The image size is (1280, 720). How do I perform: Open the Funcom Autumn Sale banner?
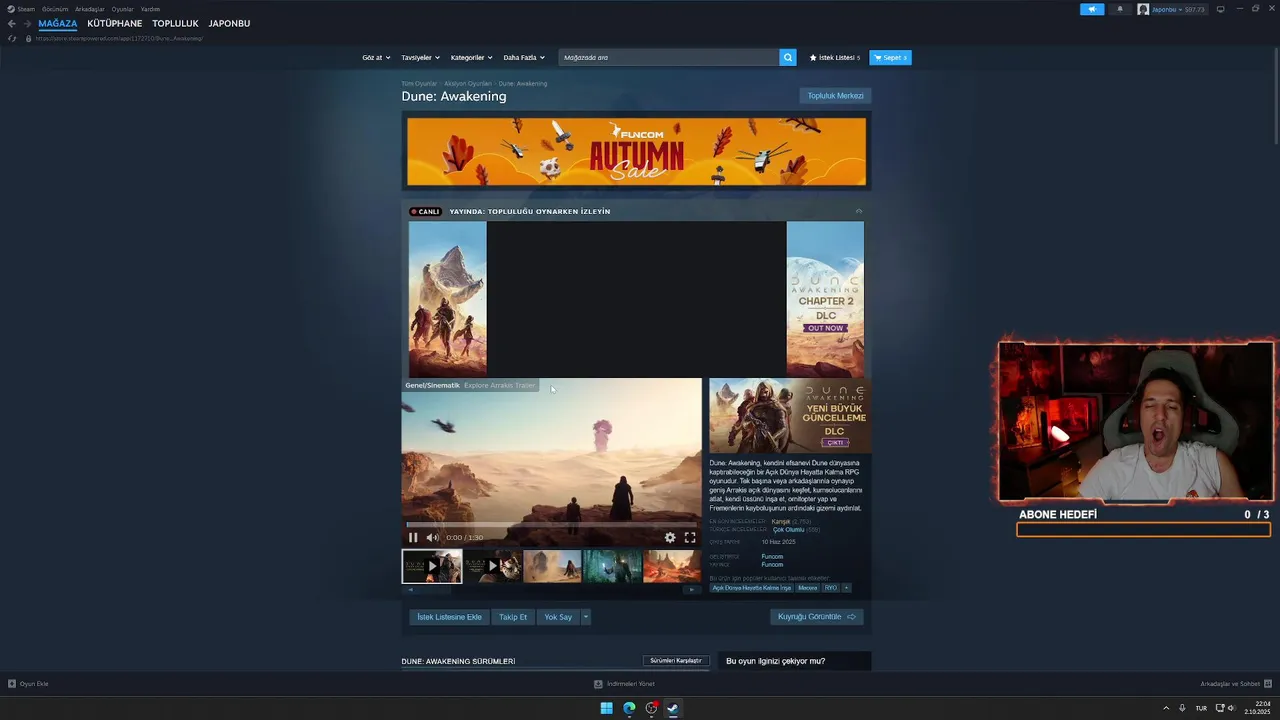637,151
